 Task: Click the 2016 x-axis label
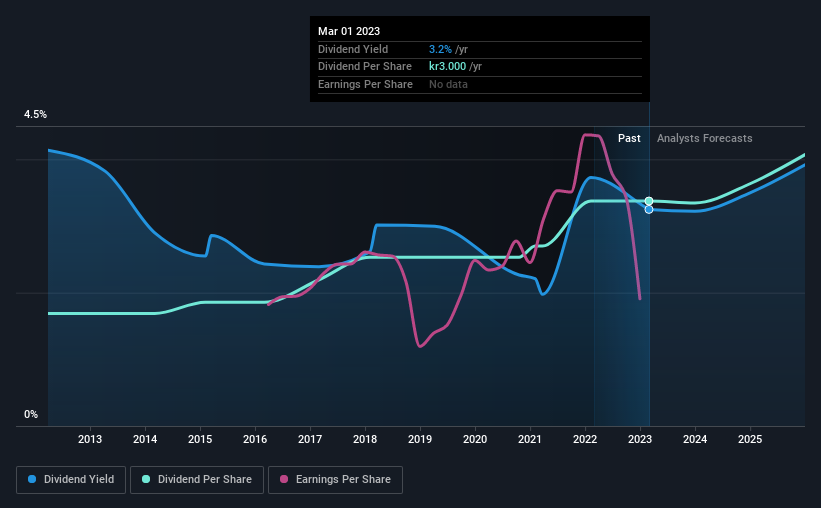255,439
